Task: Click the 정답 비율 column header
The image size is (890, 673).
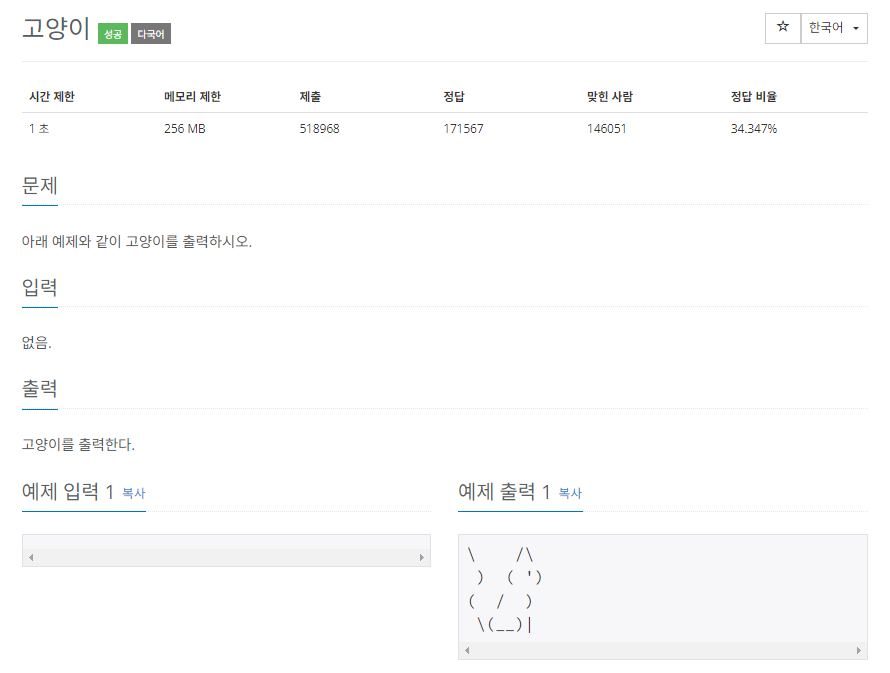Action: coord(754,97)
